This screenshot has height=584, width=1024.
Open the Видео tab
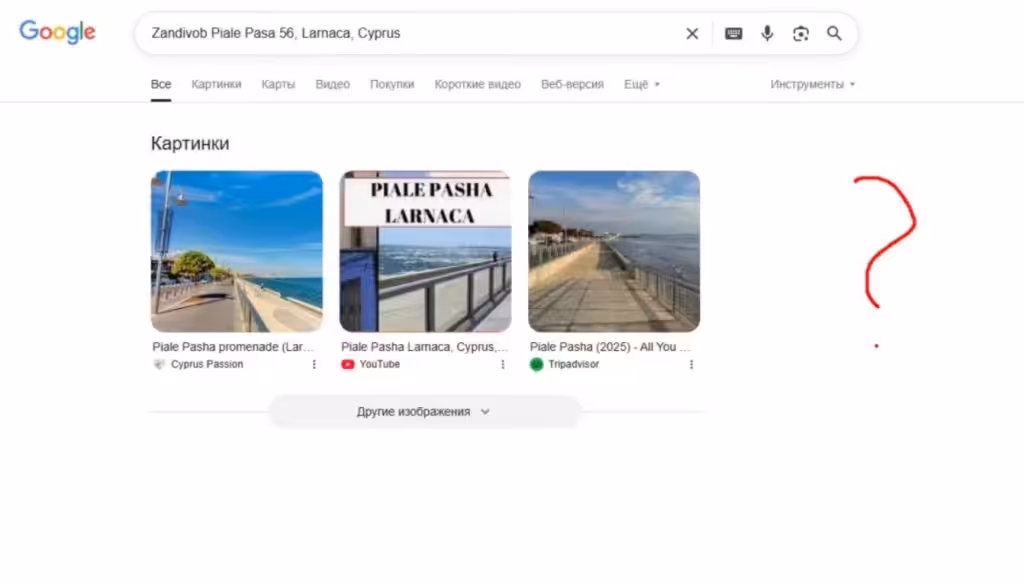click(x=332, y=84)
